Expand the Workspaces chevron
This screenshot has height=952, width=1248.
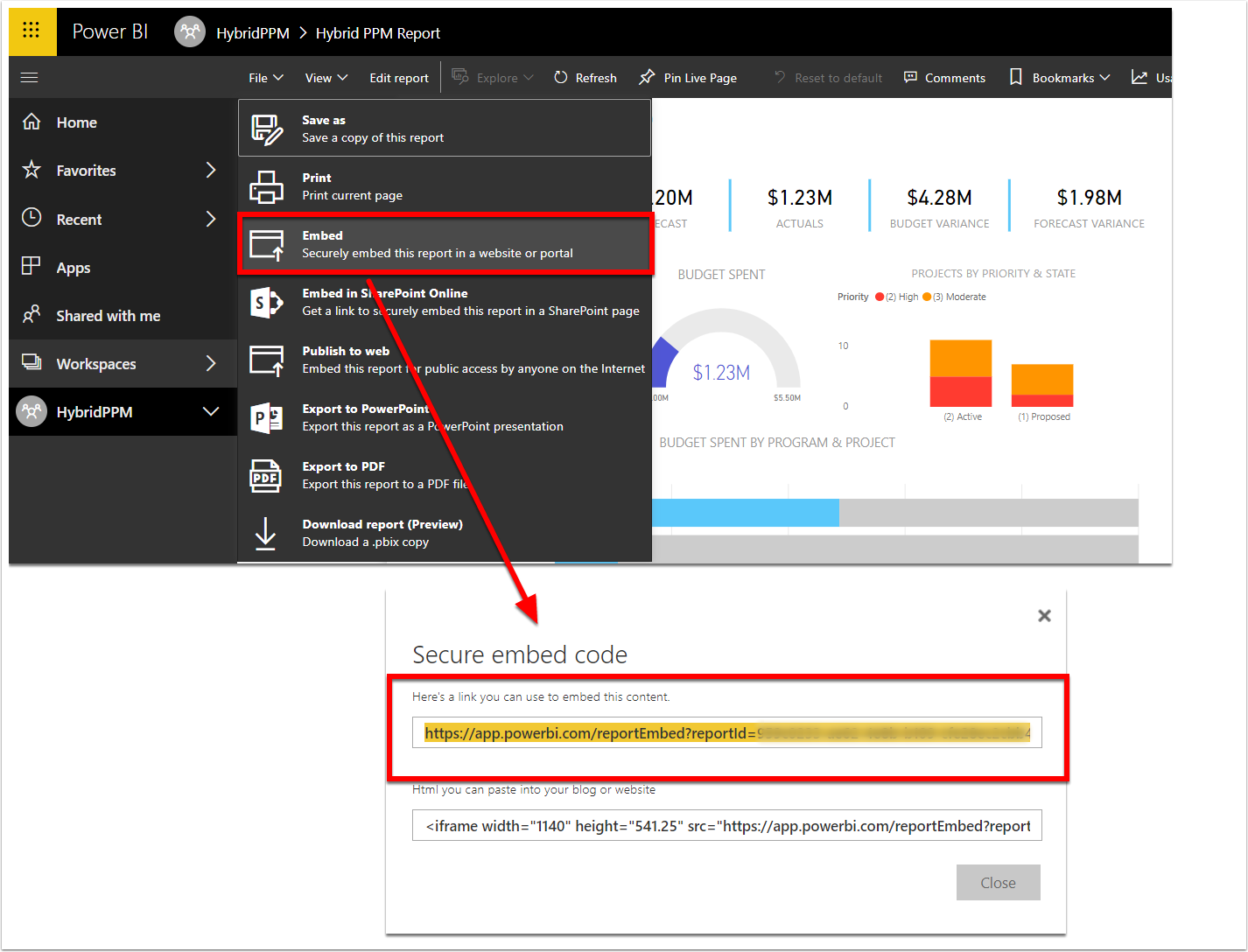click(x=211, y=362)
